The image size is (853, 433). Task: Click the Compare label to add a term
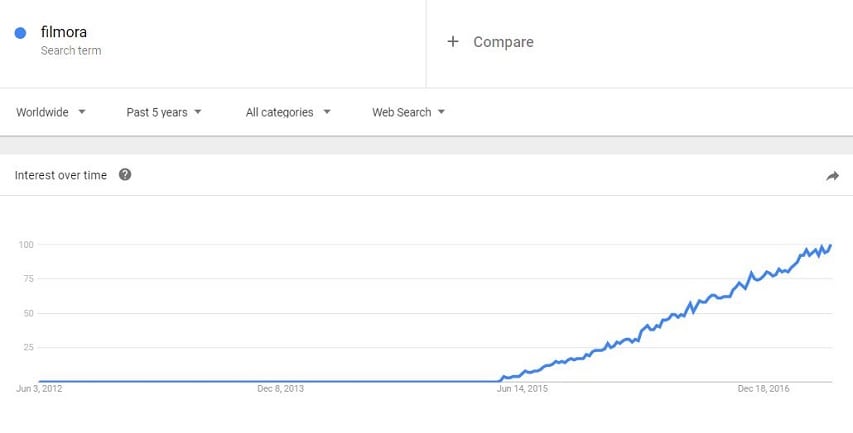pyautogui.click(x=503, y=42)
